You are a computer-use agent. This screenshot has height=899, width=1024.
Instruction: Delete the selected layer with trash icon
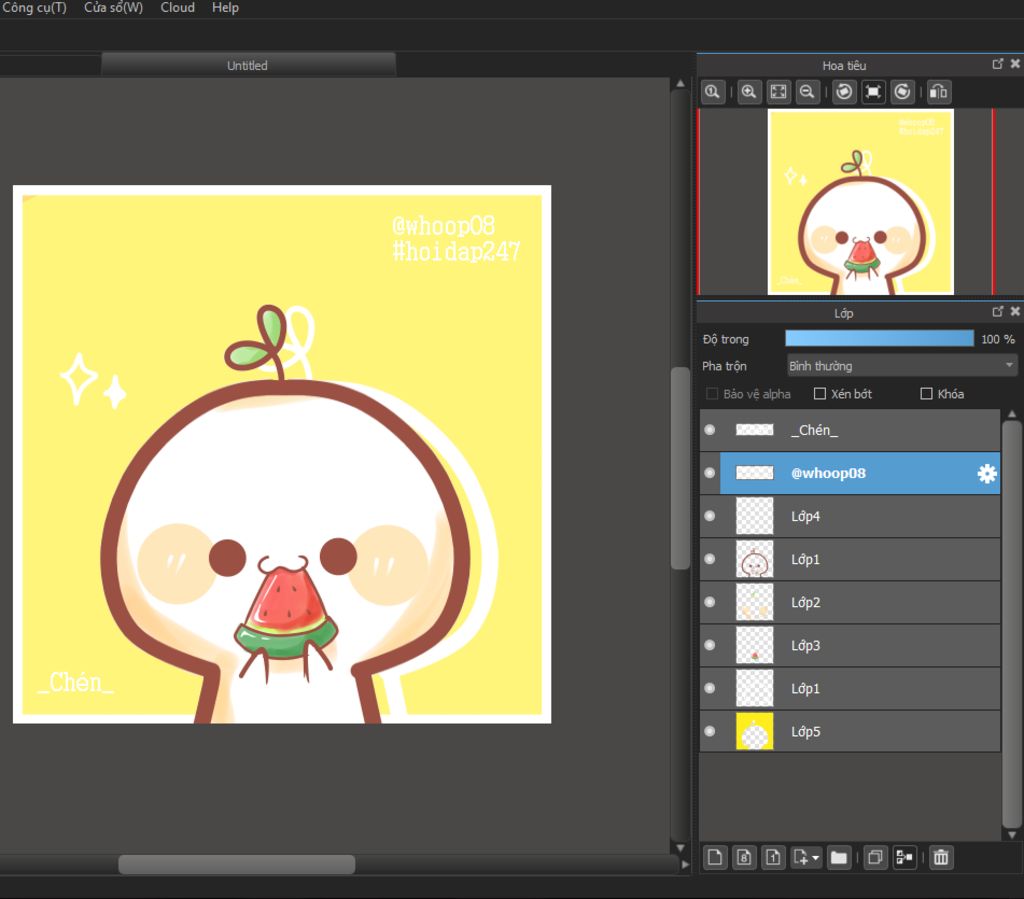point(941,857)
